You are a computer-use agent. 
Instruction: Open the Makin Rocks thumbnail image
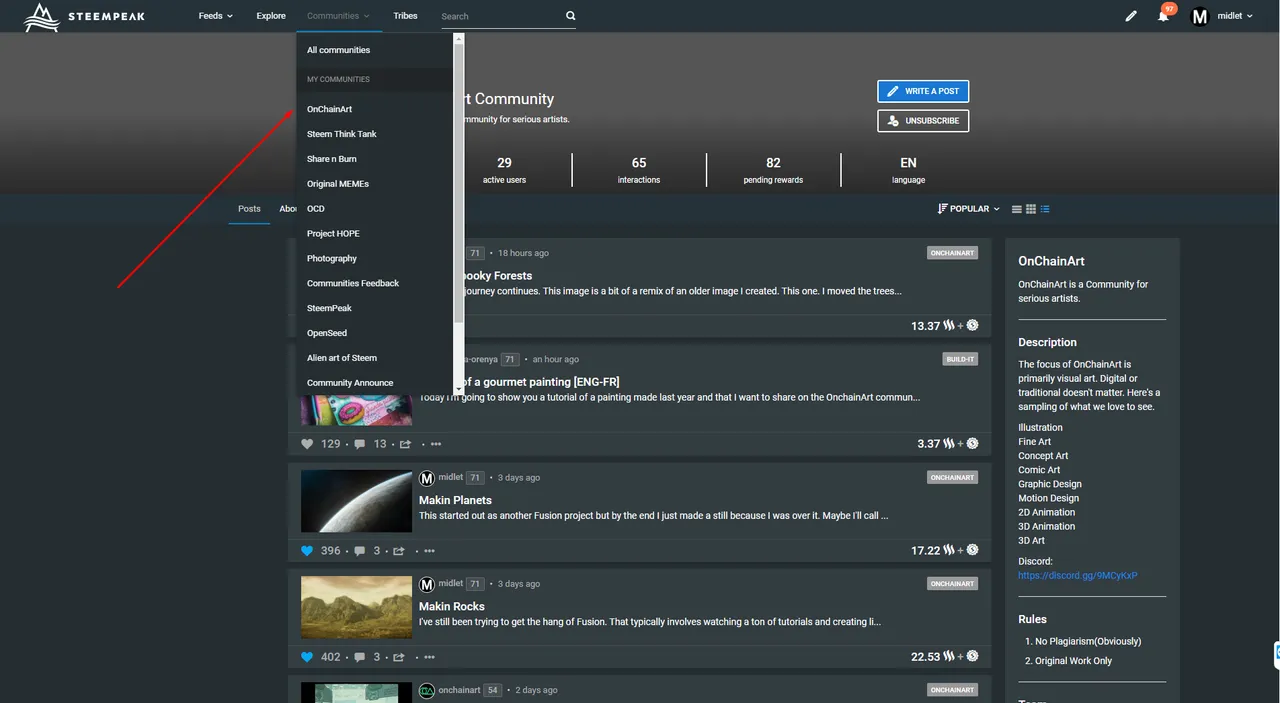[356, 607]
